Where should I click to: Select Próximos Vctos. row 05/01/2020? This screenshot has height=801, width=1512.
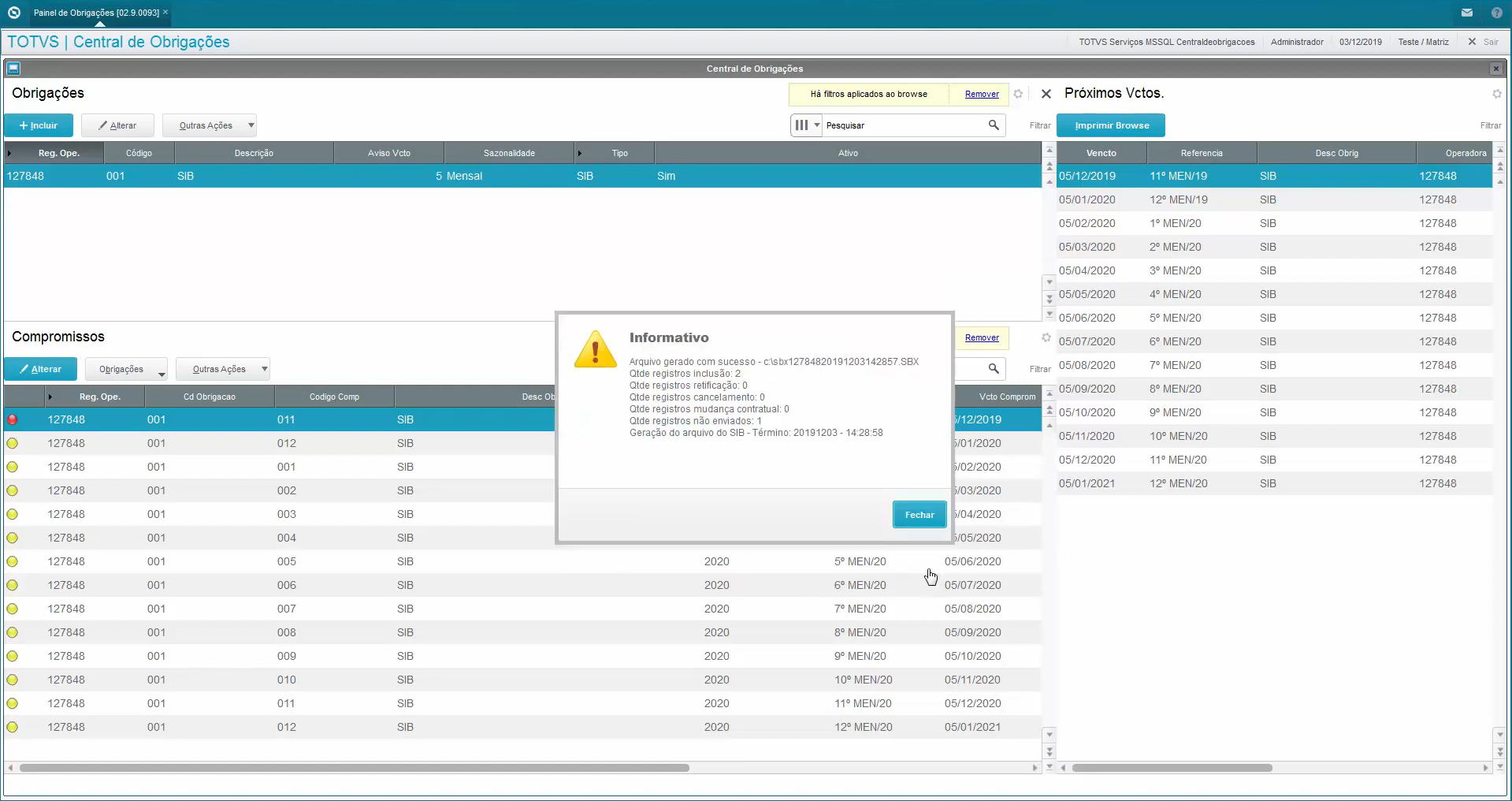(x=1274, y=199)
